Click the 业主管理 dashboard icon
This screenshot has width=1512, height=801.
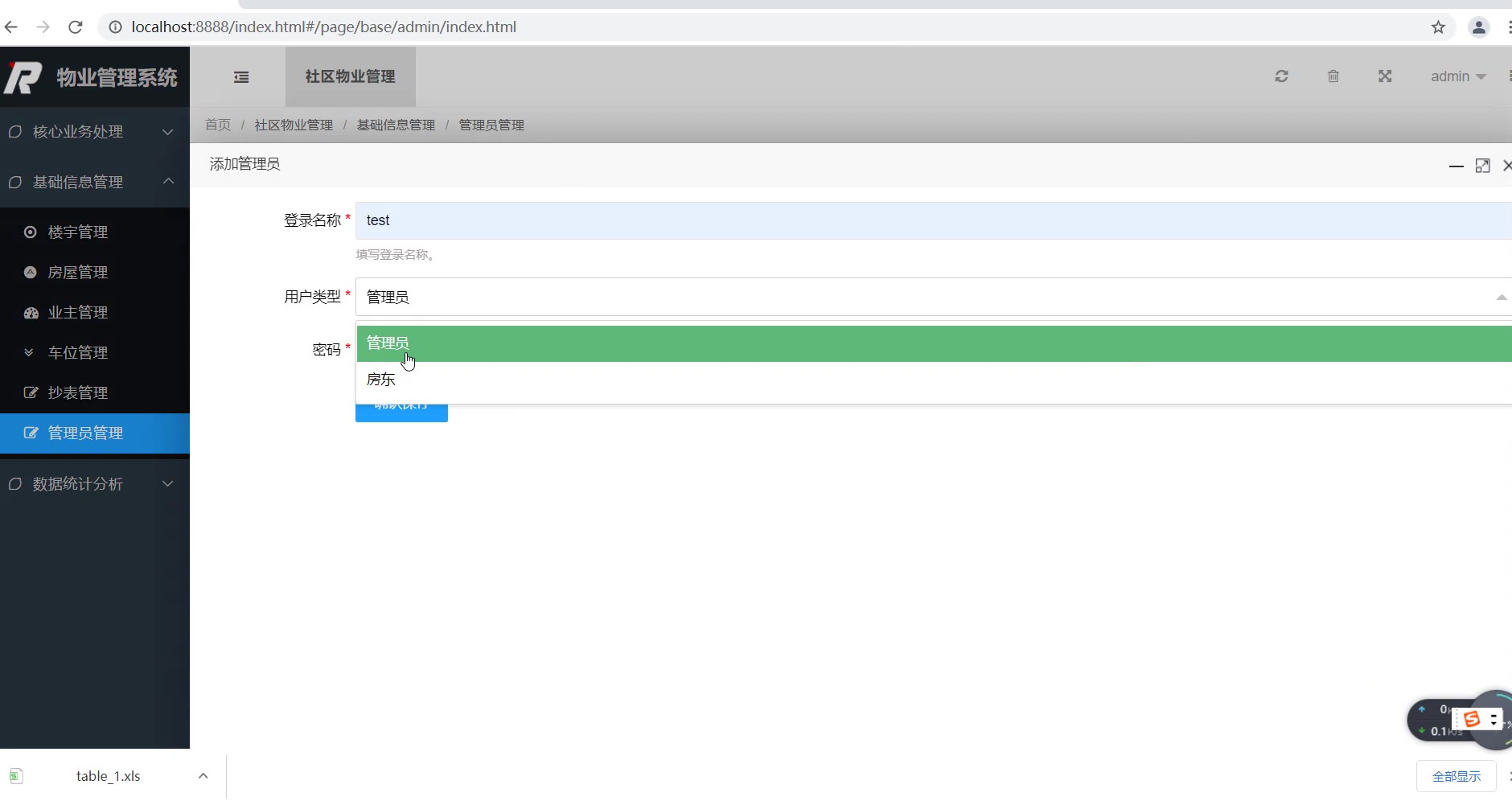(31, 313)
